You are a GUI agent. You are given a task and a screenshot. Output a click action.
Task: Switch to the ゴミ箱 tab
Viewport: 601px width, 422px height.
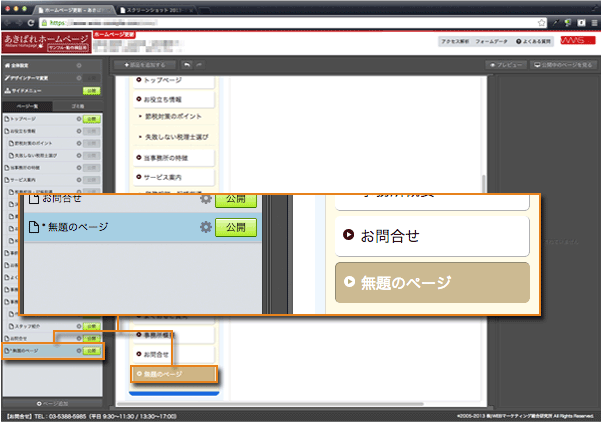pyautogui.click(x=79, y=105)
